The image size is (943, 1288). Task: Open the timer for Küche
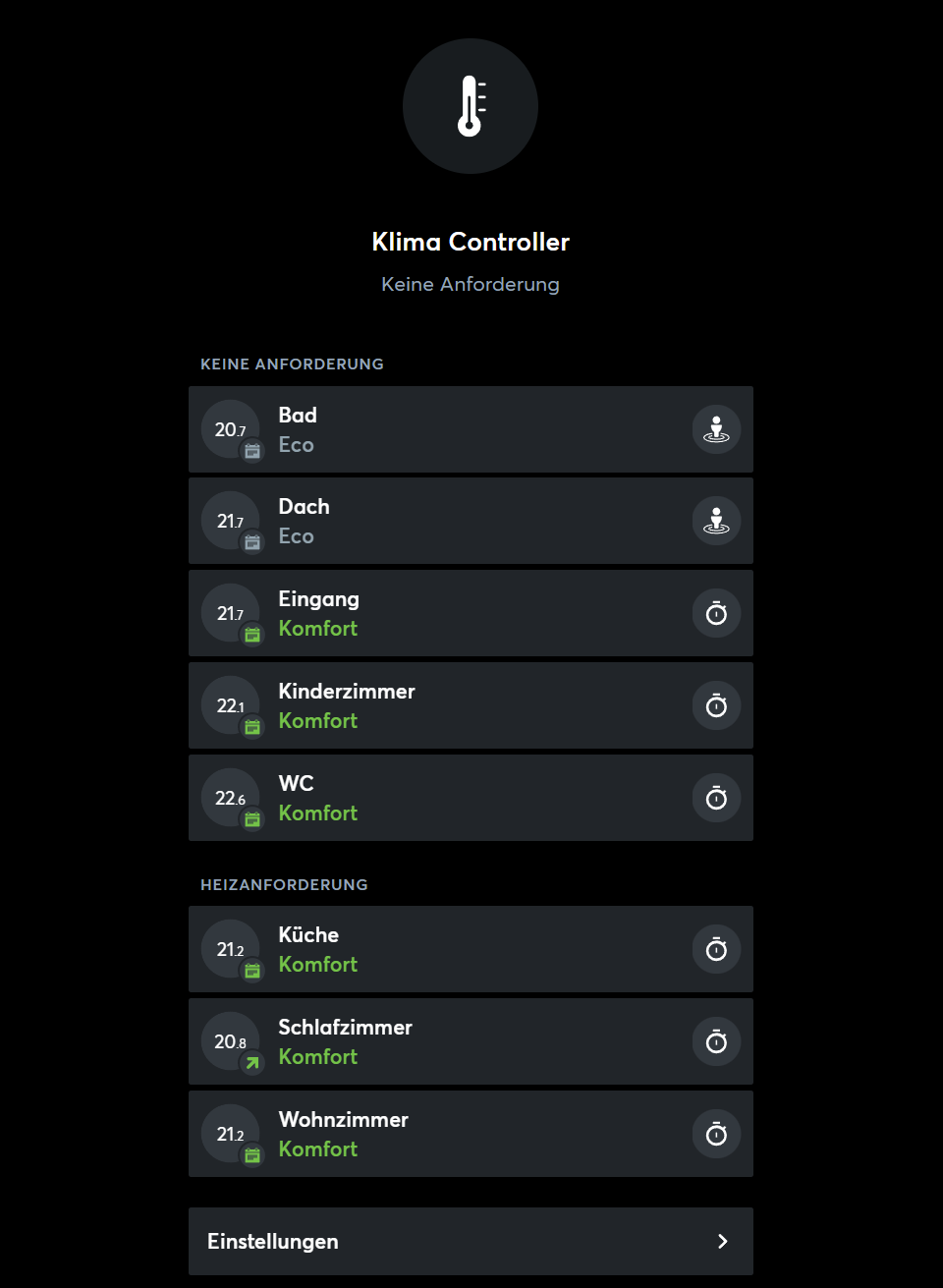tap(716, 949)
